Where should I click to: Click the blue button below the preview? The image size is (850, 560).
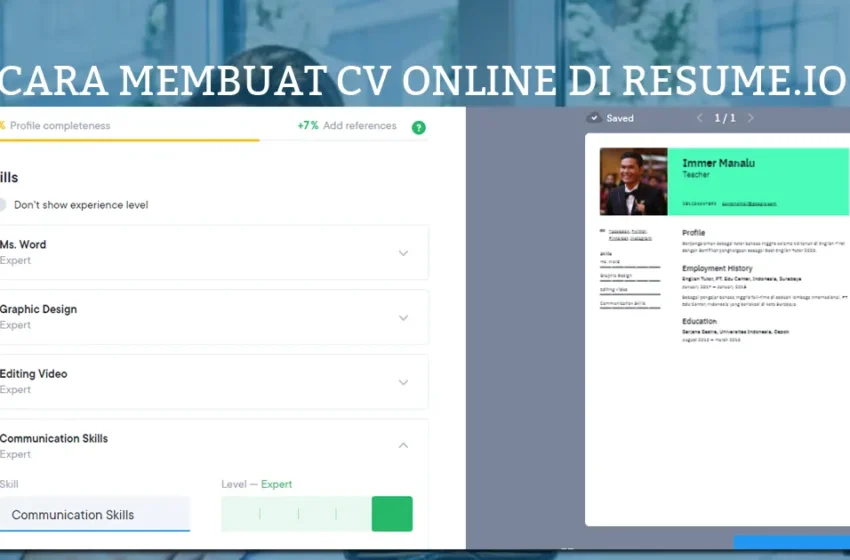791,542
